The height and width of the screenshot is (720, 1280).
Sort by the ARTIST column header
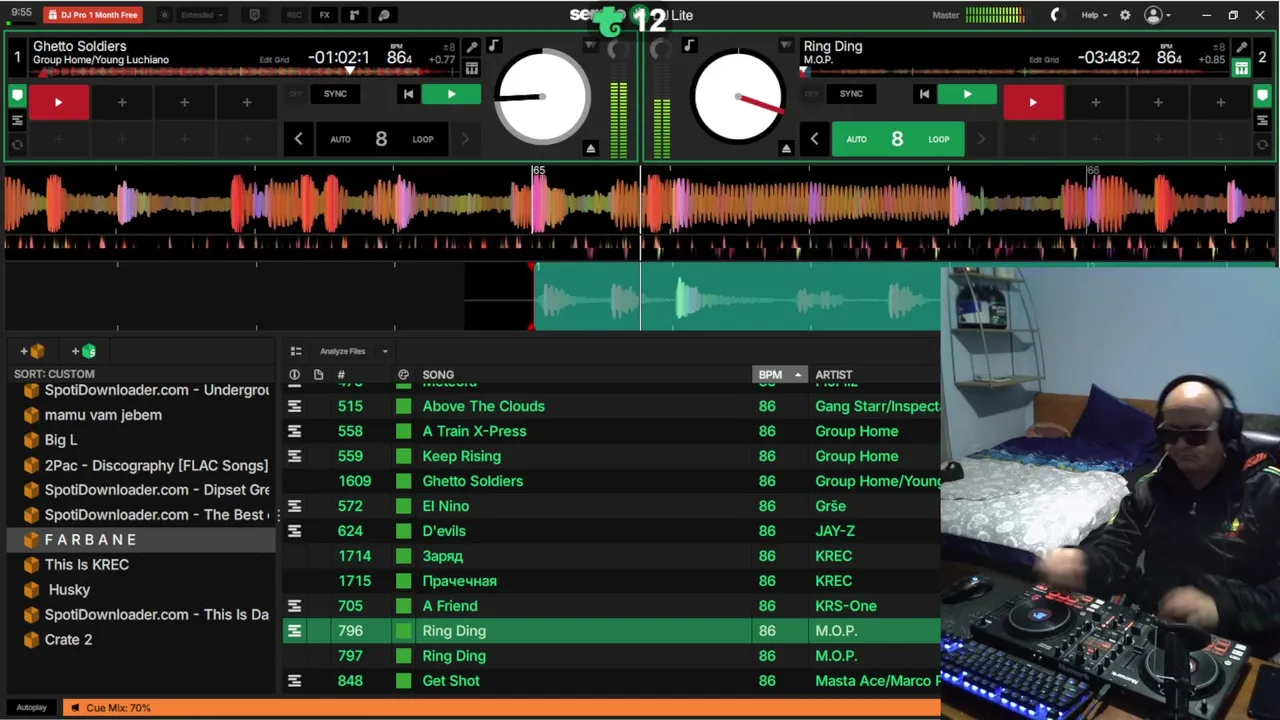click(x=834, y=375)
